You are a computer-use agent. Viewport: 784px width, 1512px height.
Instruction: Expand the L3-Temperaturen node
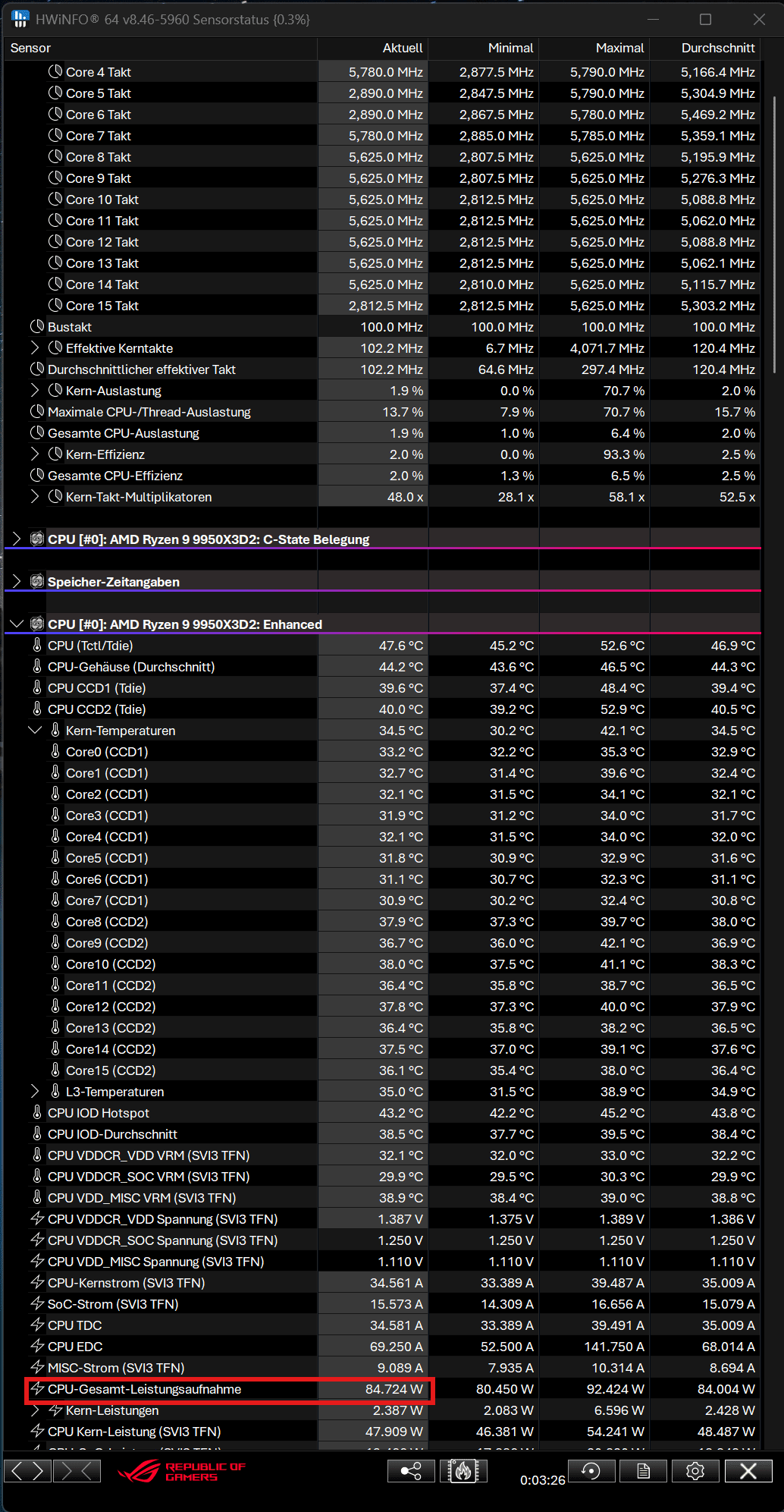point(35,1091)
